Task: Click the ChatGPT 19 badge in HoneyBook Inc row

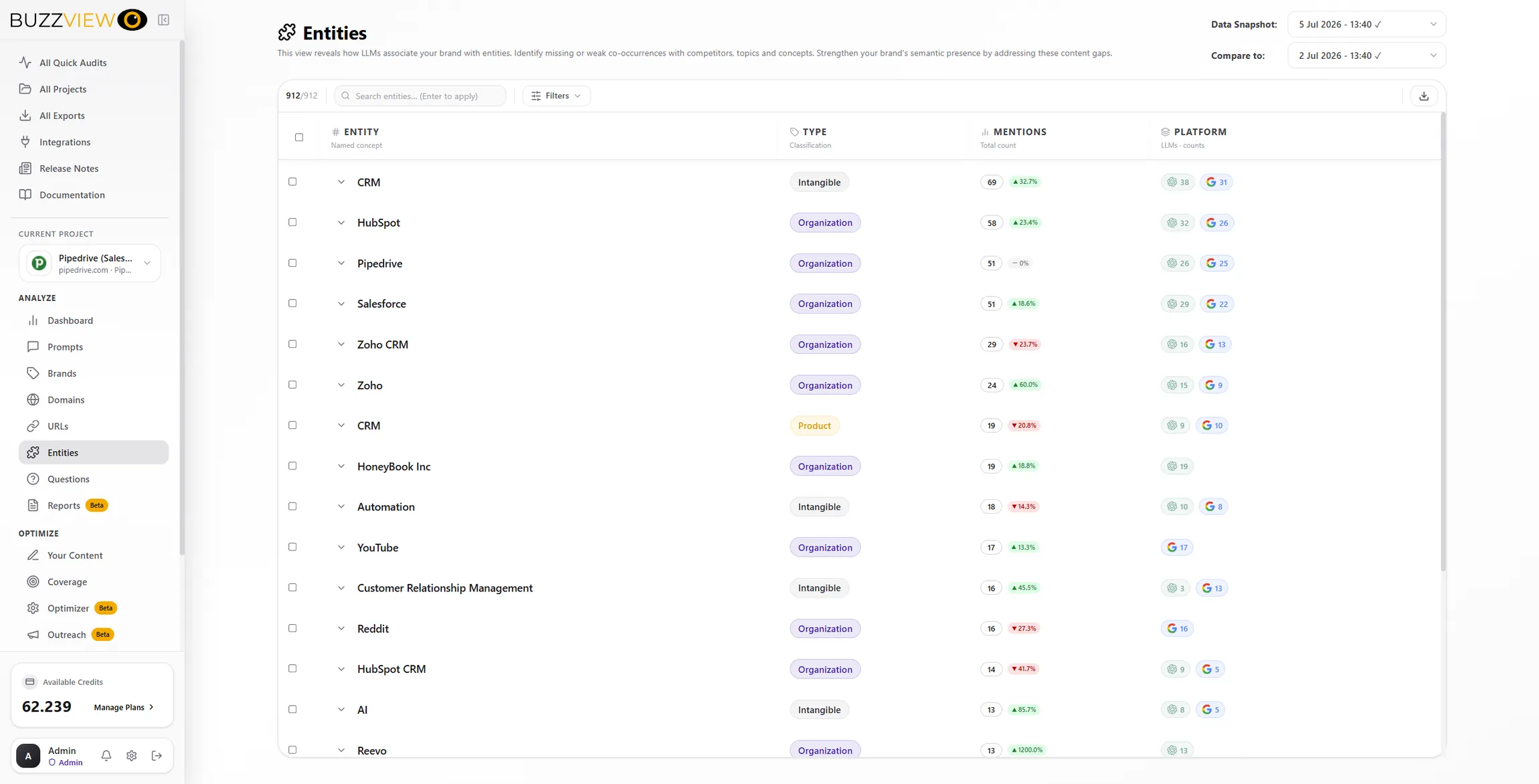Action: (1177, 466)
